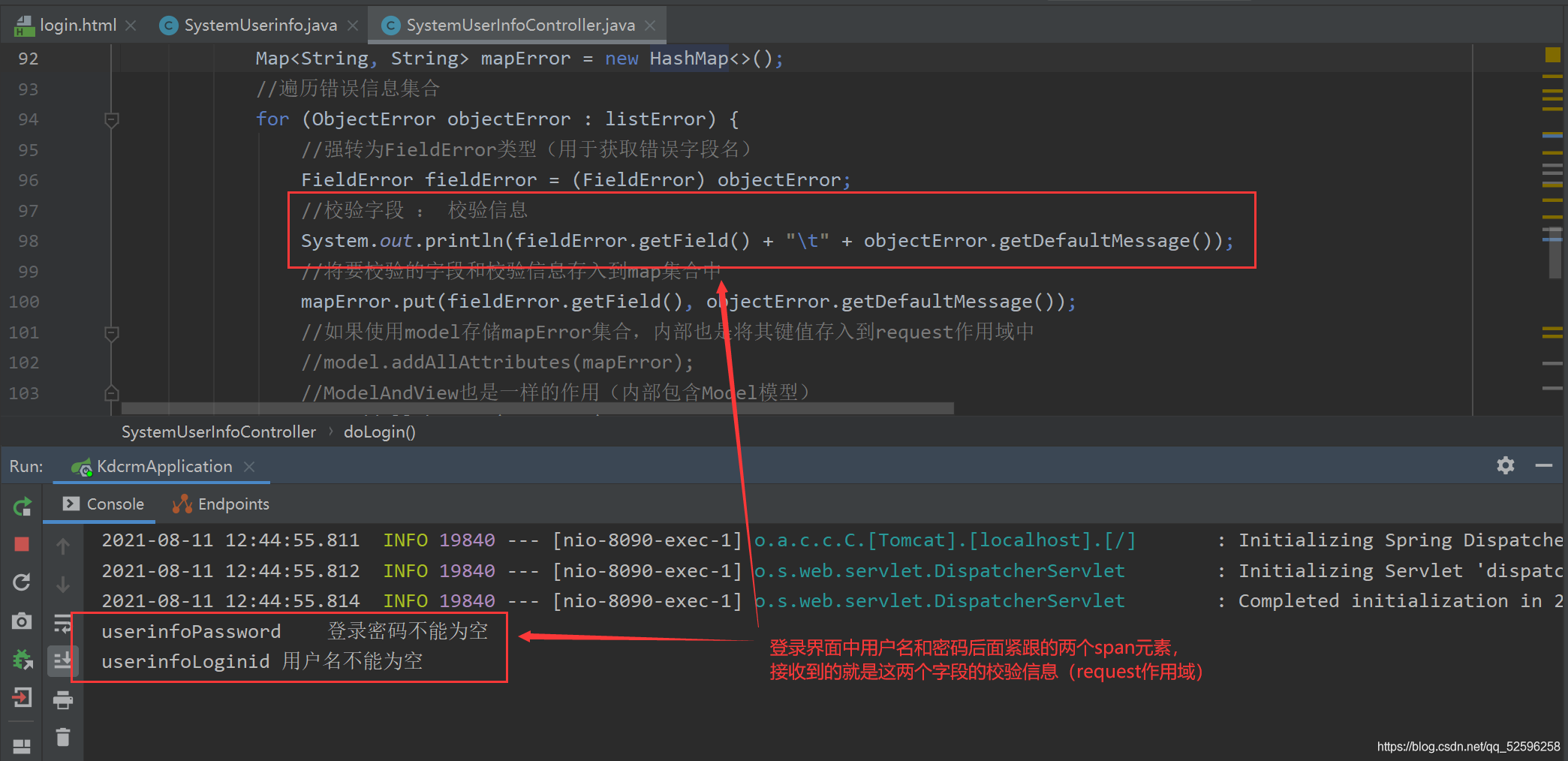
Task: Click 'FieldError fieldError' declaration on line 96
Action: (419, 180)
